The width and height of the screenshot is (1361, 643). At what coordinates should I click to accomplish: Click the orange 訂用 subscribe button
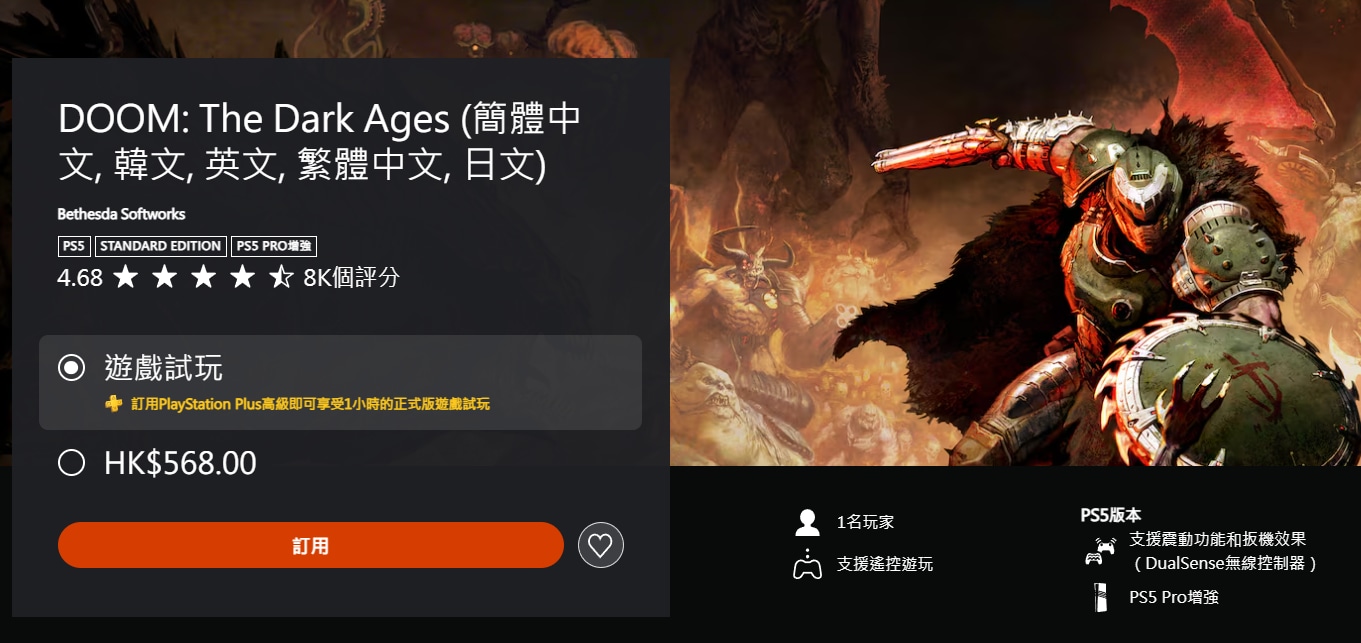click(x=311, y=545)
